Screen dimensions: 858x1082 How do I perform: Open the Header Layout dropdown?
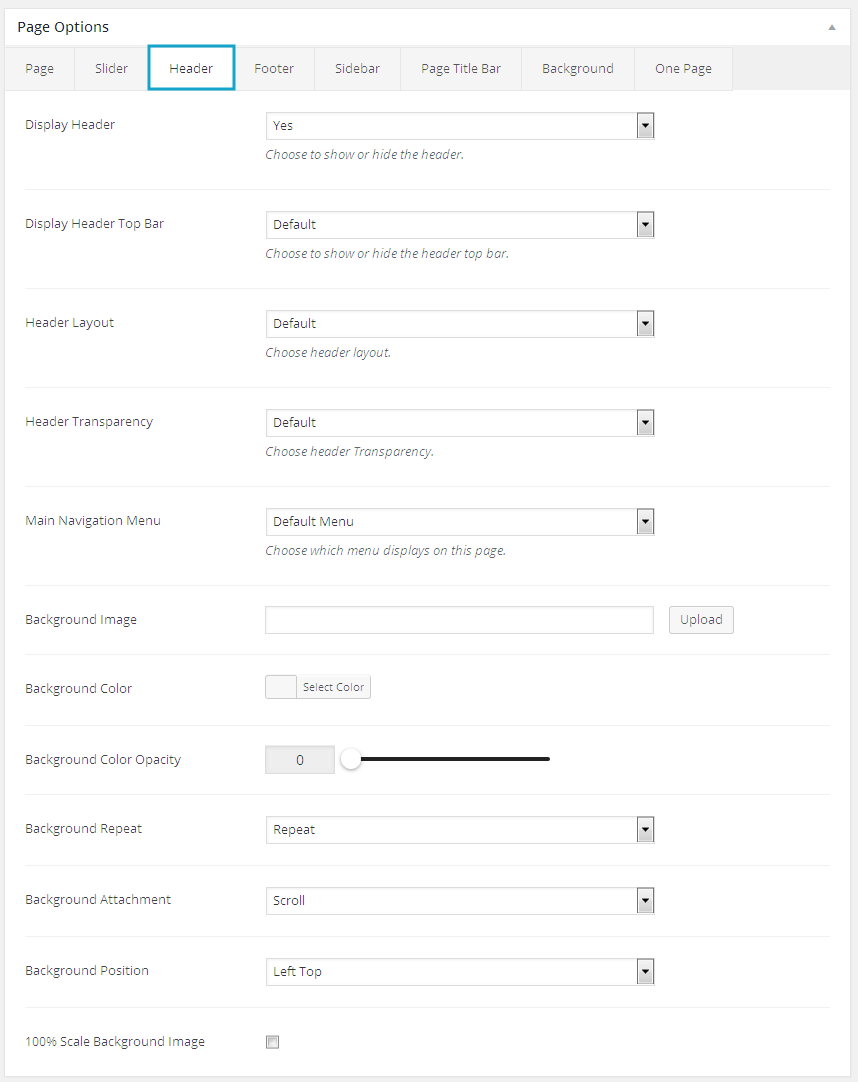point(460,324)
